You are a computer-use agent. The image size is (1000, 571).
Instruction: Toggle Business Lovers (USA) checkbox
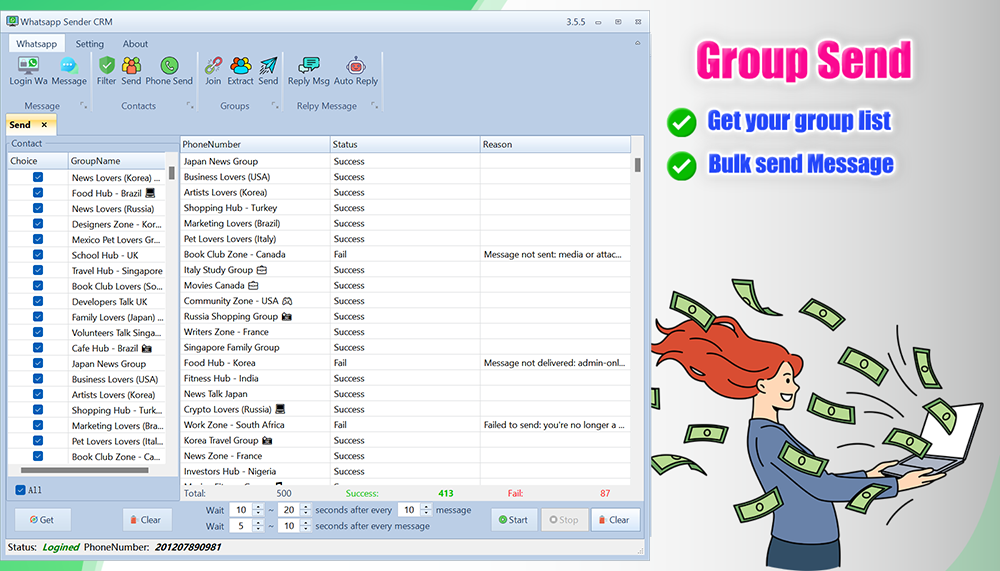click(x=38, y=378)
